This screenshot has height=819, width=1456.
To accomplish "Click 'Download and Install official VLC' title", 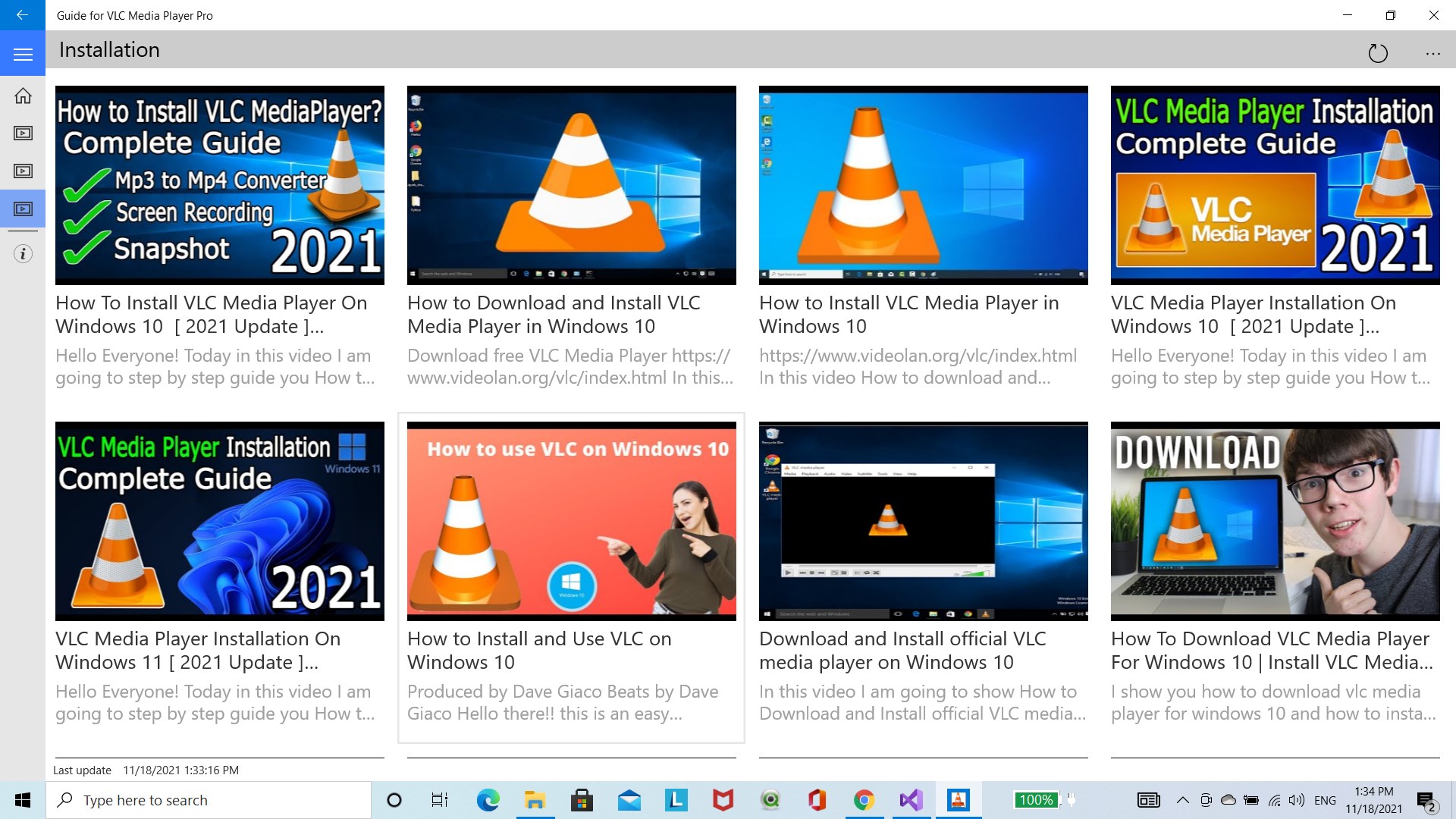I will 902,650.
